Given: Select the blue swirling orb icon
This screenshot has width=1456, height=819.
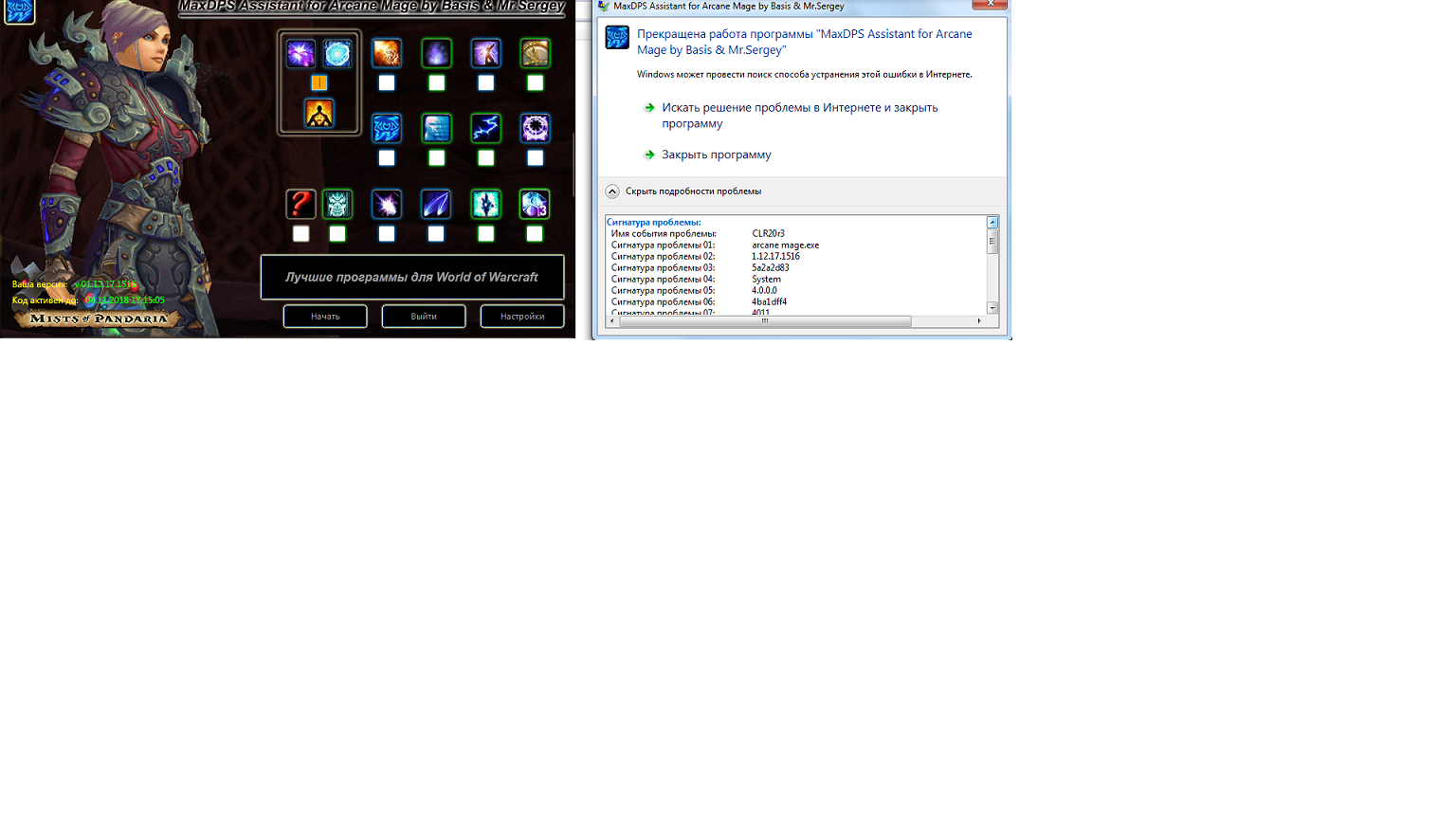Looking at the screenshot, I should [x=337, y=53].
